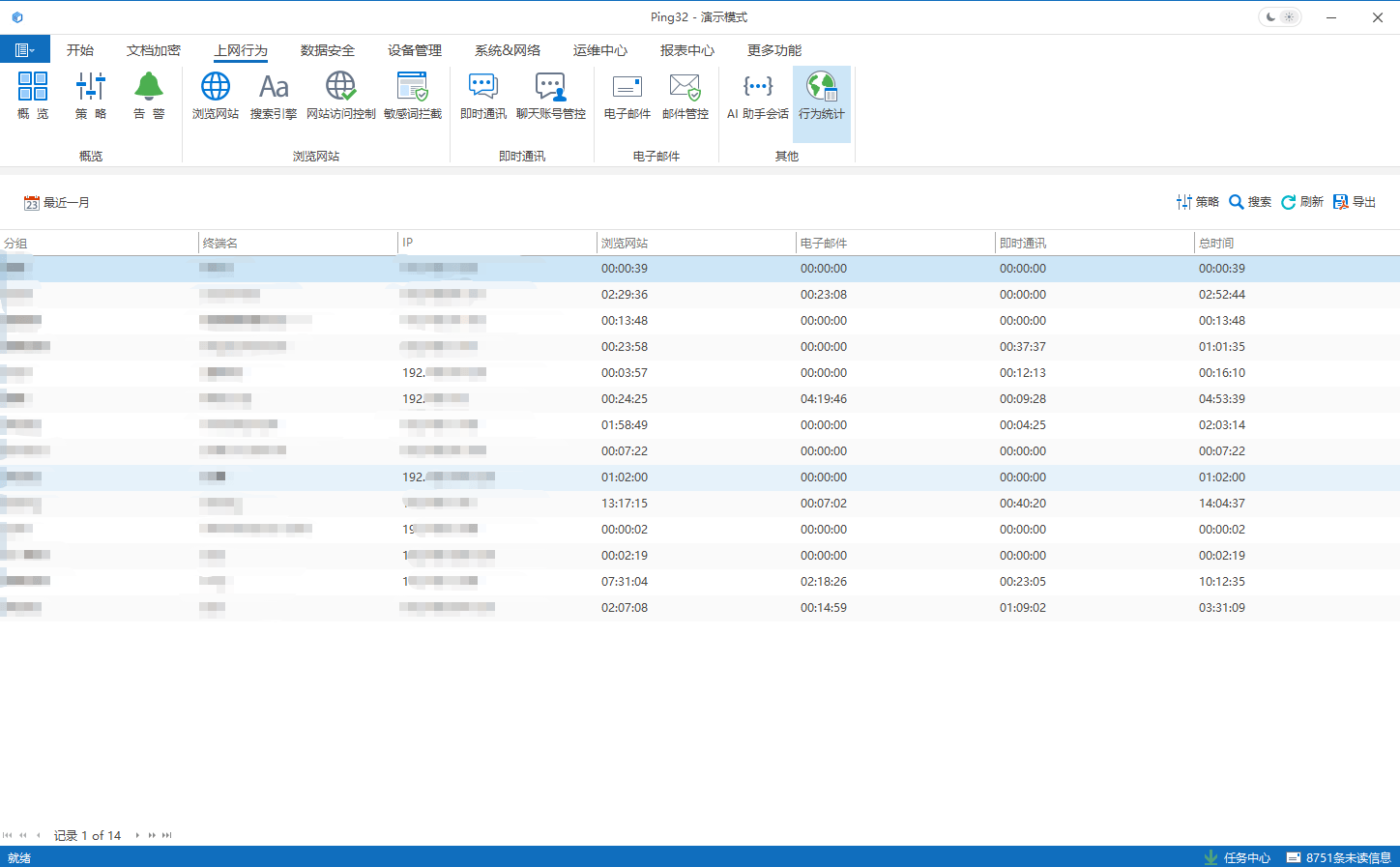Go to the next record page arrow
Screen dimensions: 1400x867
[137, 835]
